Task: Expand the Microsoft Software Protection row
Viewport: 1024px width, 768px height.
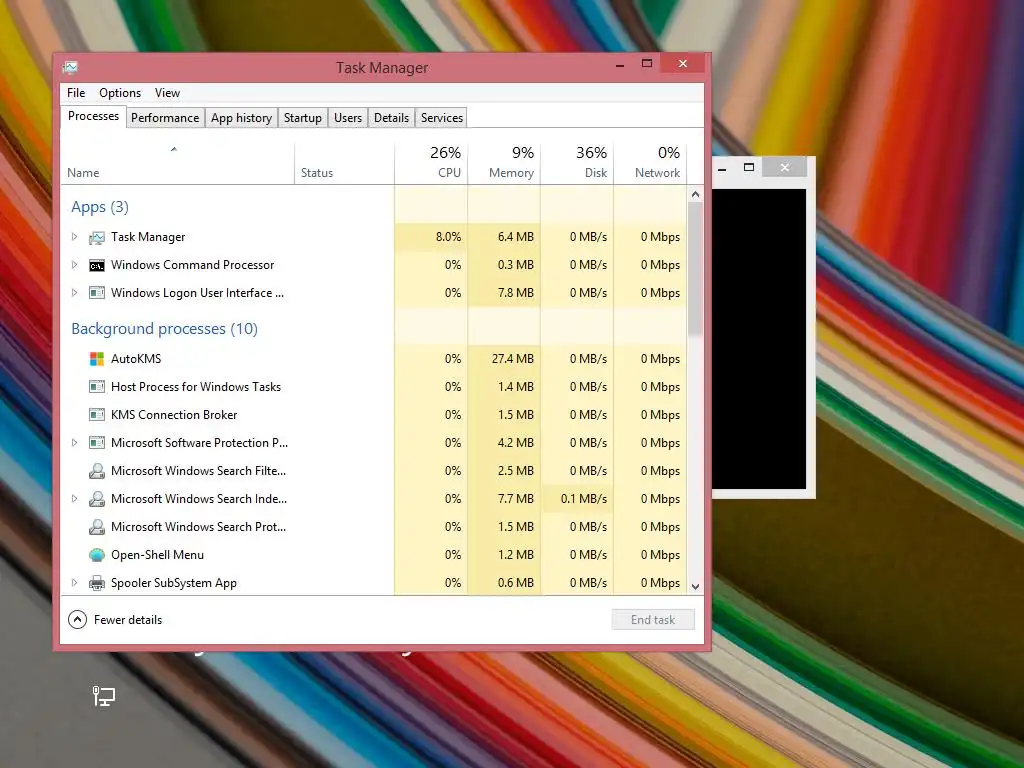Action: tap(74, 443)
